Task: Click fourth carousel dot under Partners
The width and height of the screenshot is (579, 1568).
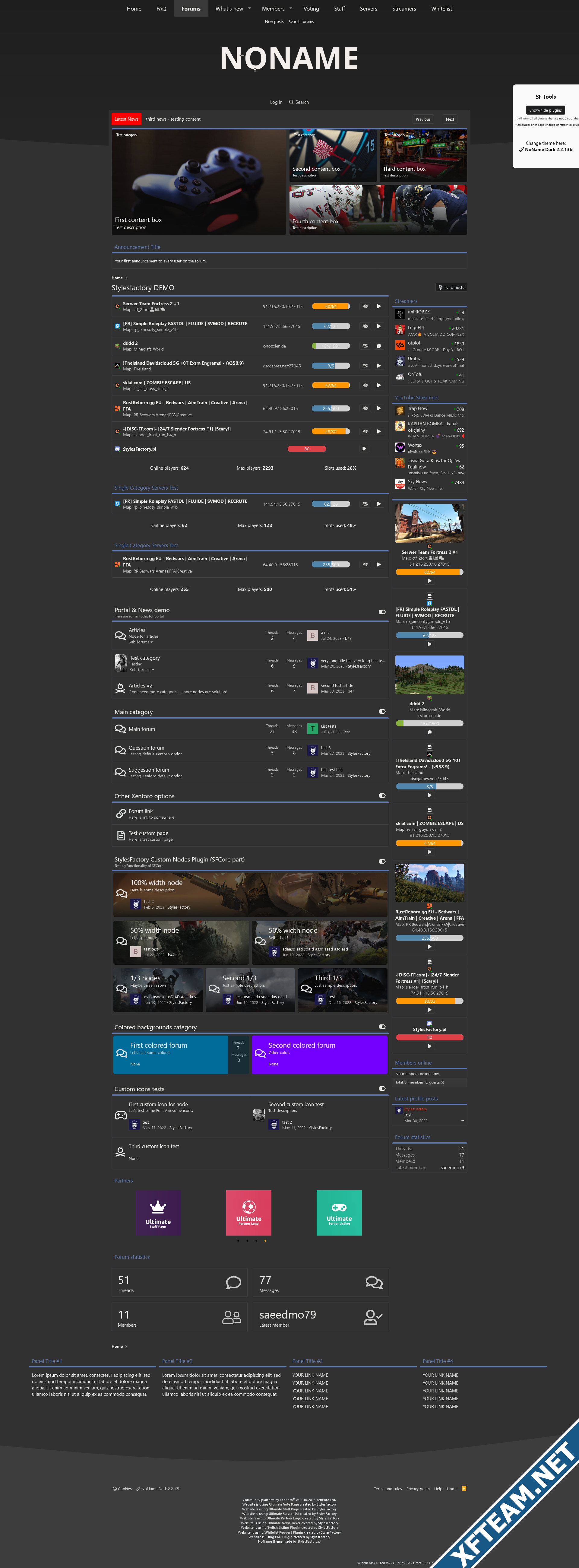Action: coord(265,1240)
